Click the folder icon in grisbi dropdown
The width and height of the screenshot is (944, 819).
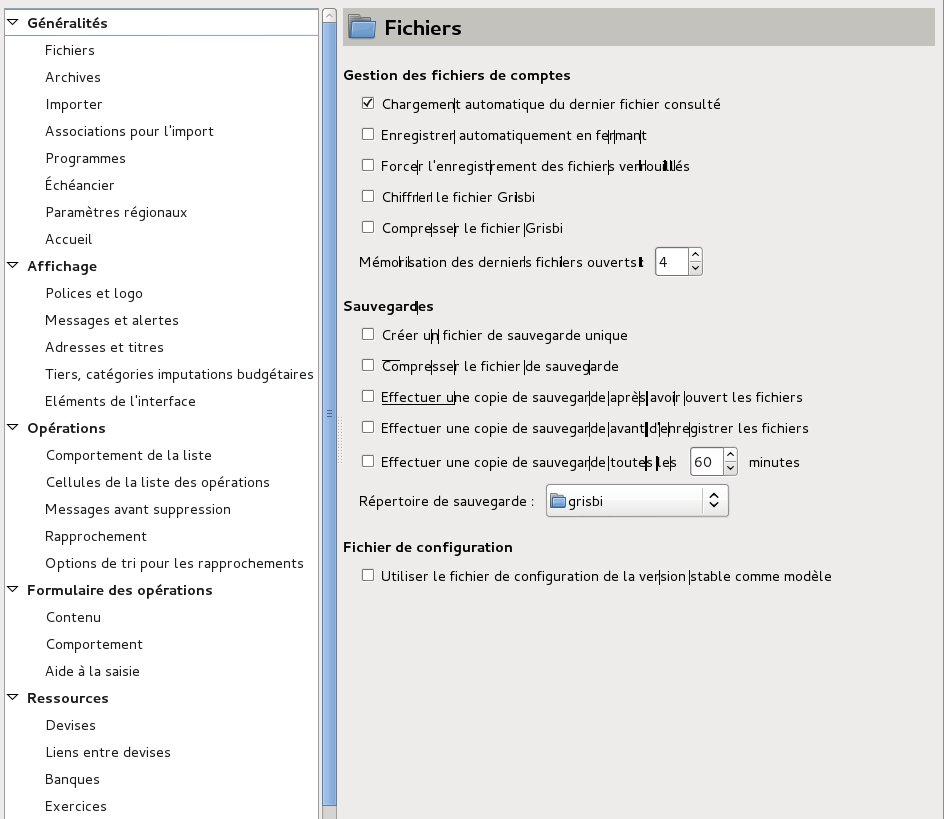click(558, 501)
